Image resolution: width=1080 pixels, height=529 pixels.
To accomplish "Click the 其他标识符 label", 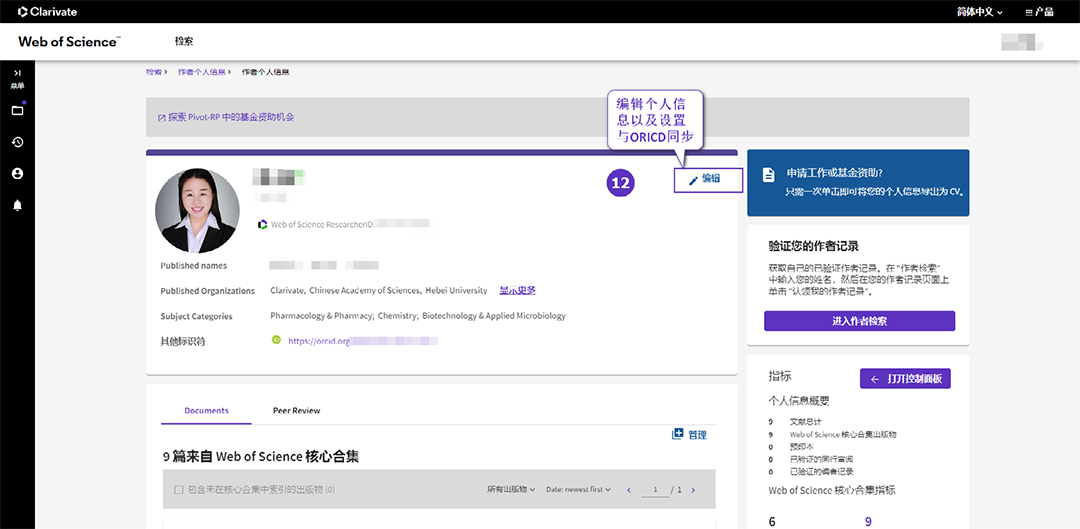I will coord(183,341).
